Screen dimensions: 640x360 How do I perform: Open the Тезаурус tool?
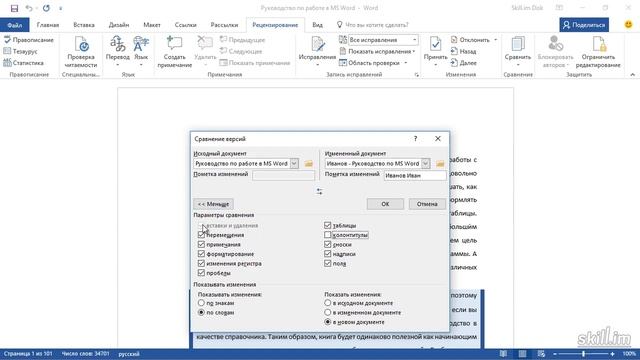click(20, 51)
